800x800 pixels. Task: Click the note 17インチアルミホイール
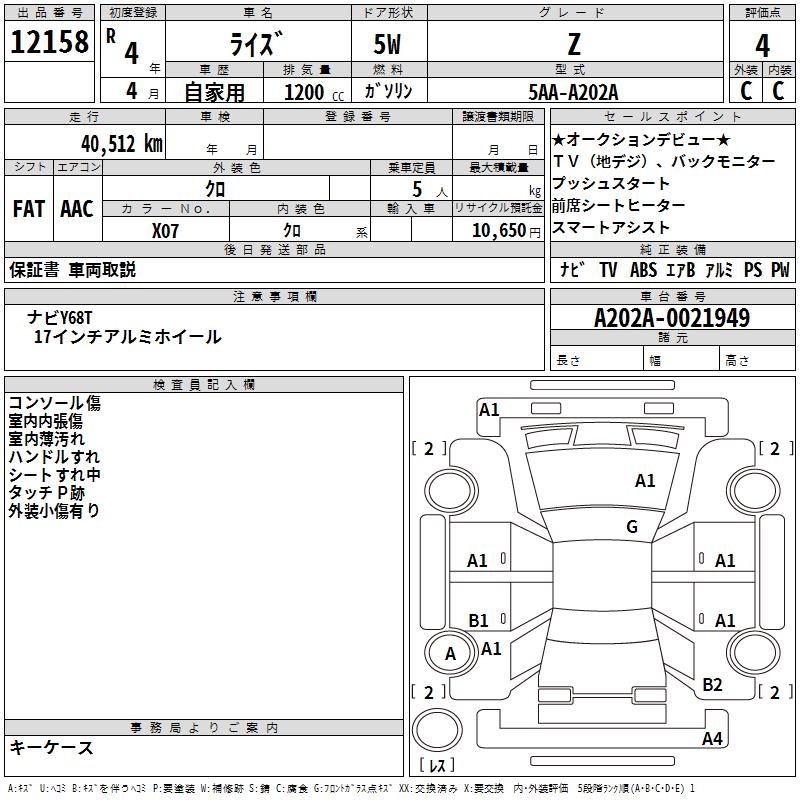coord(128,337)
